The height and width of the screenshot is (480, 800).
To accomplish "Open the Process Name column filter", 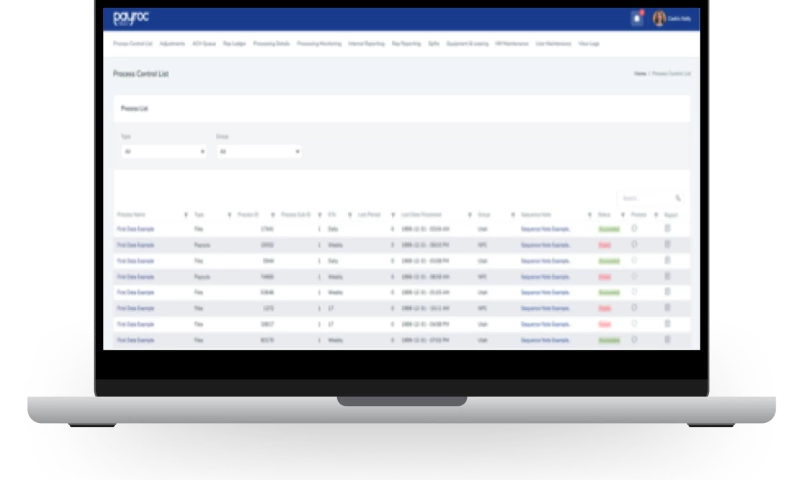I will 186,215.
